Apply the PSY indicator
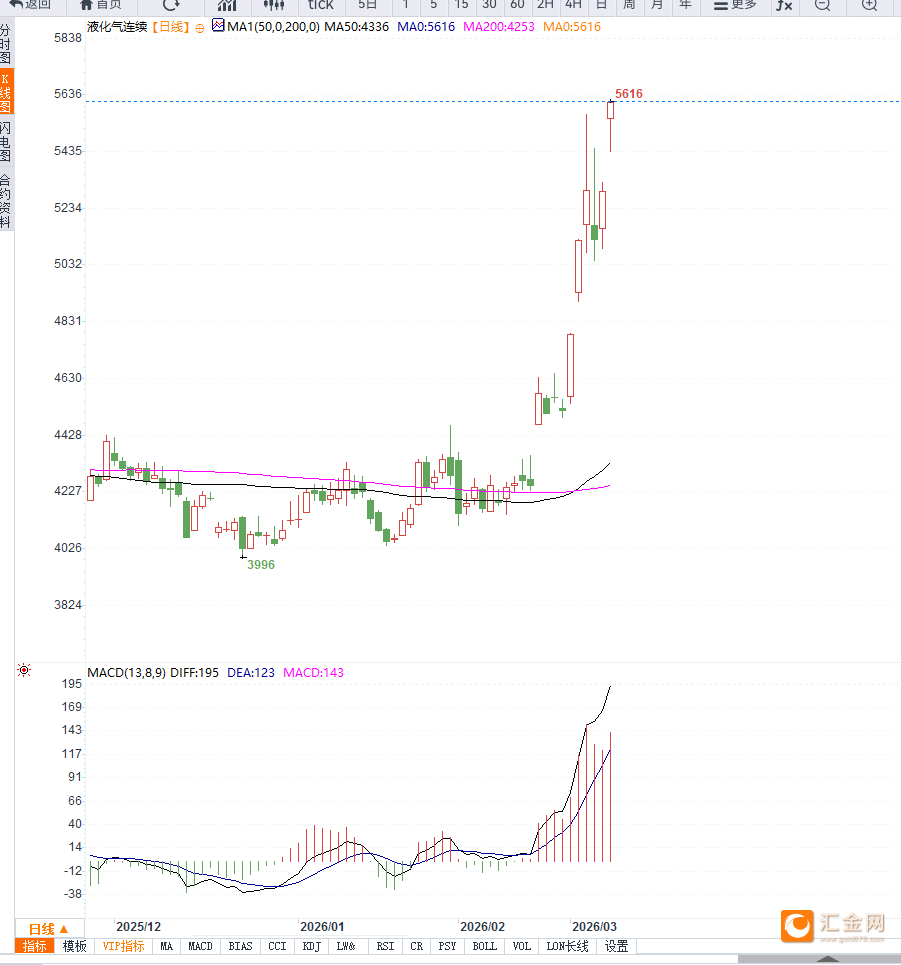 [x=447, y=946]
